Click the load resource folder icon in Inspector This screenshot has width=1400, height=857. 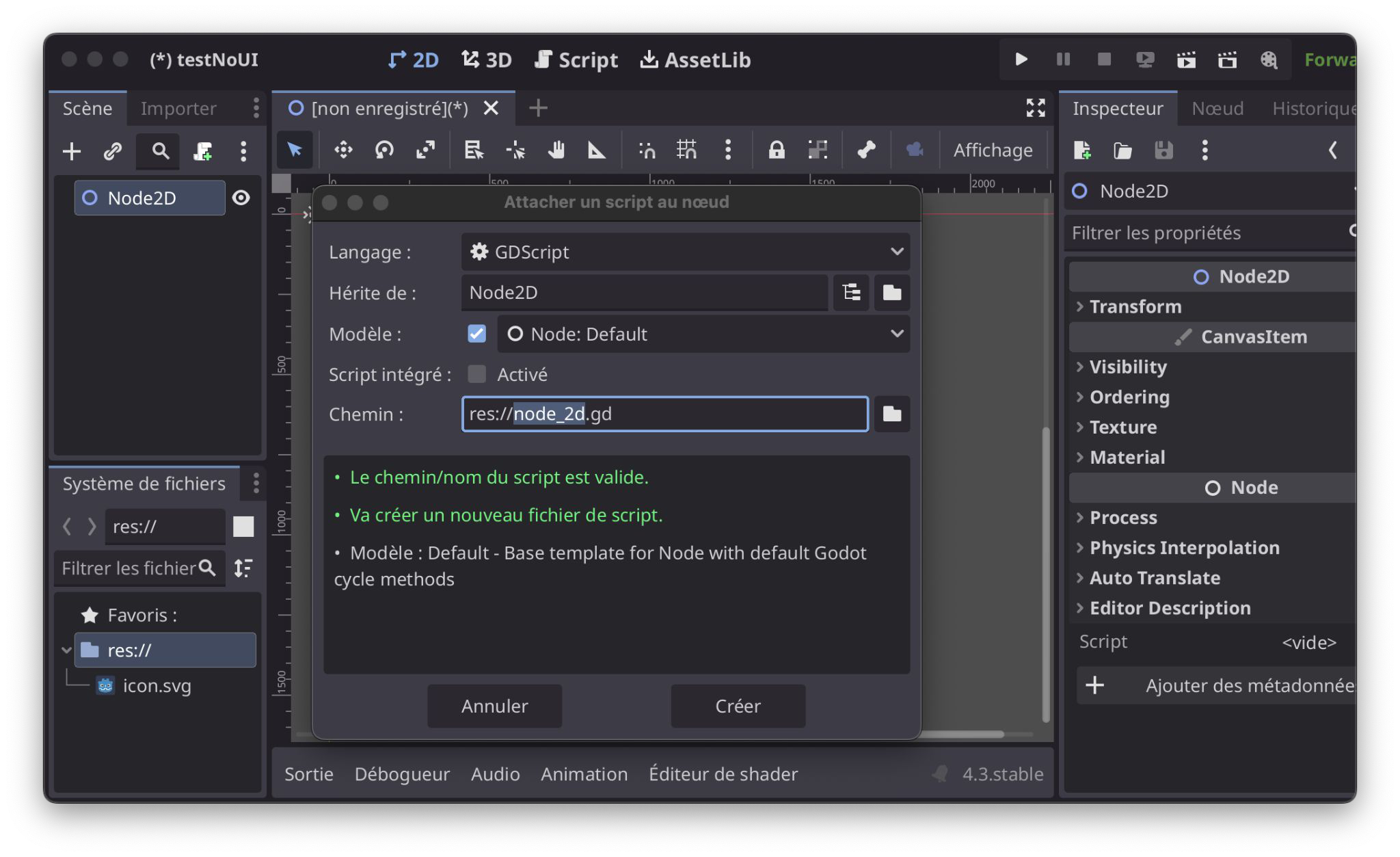pyautogui.click(x=1122, y=150)
